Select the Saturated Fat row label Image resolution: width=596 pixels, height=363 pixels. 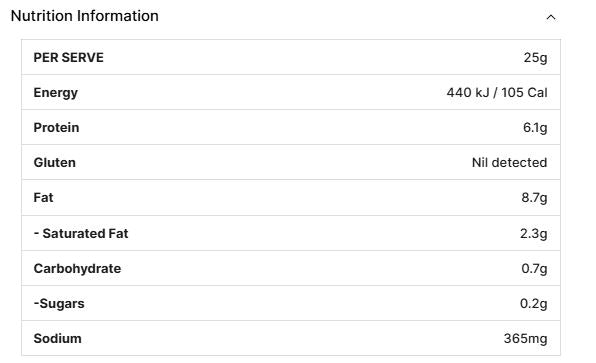(x=81, y=233)
